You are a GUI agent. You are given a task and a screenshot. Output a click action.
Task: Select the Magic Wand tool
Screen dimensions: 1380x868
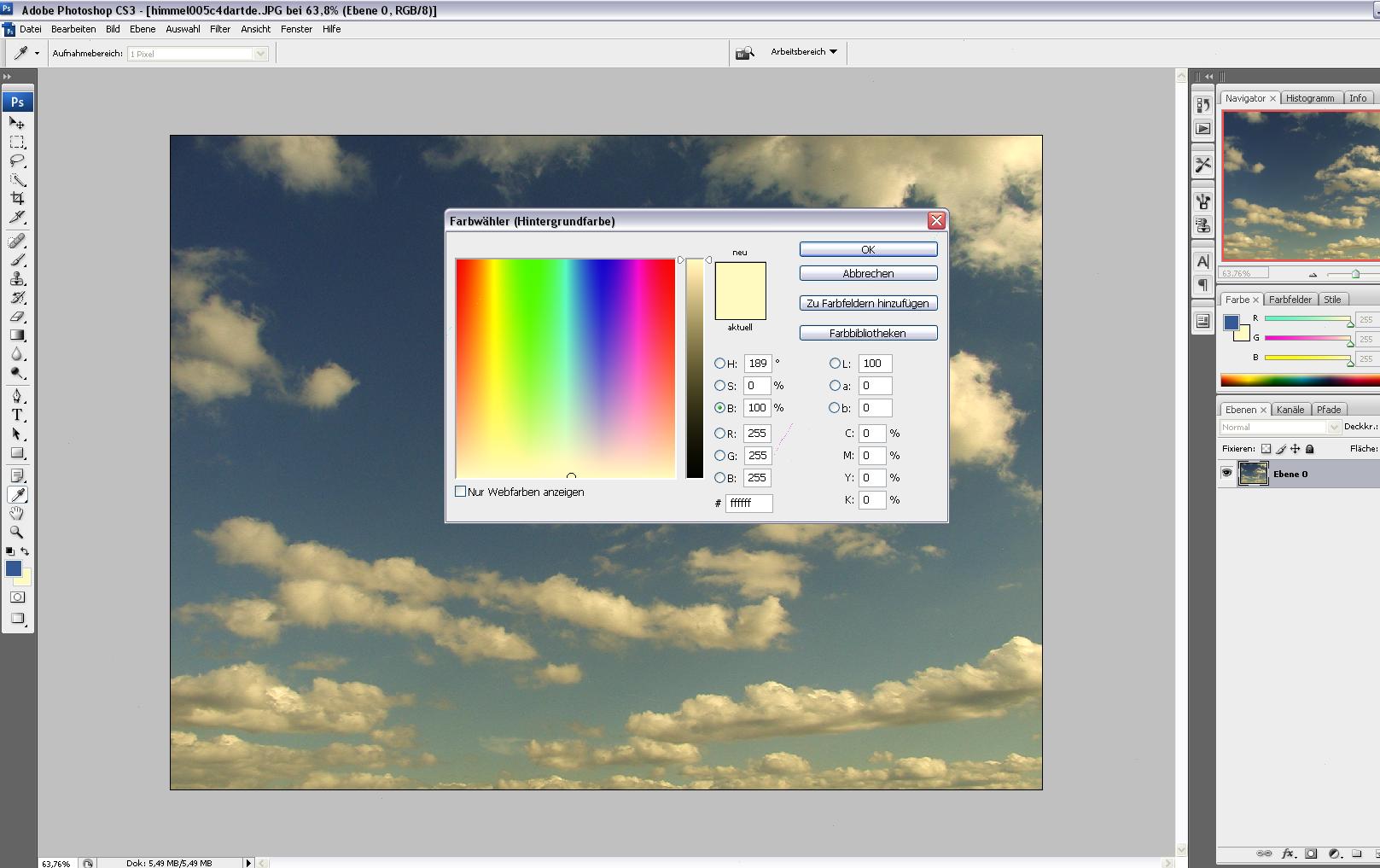click(17, 179)
